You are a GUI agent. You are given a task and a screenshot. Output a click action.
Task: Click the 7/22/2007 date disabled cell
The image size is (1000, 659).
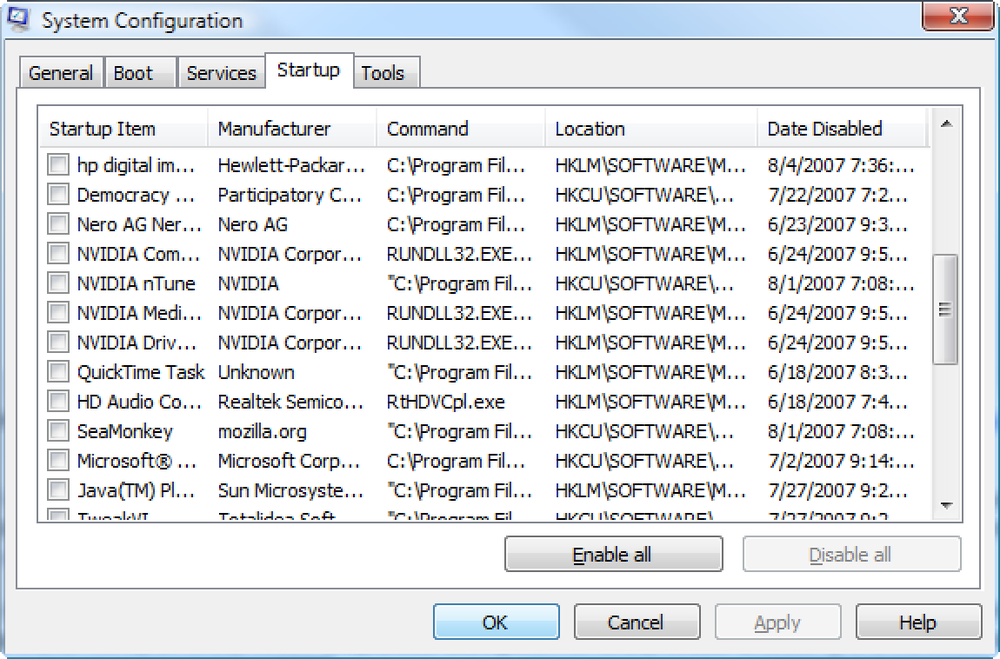click(838, 195)
